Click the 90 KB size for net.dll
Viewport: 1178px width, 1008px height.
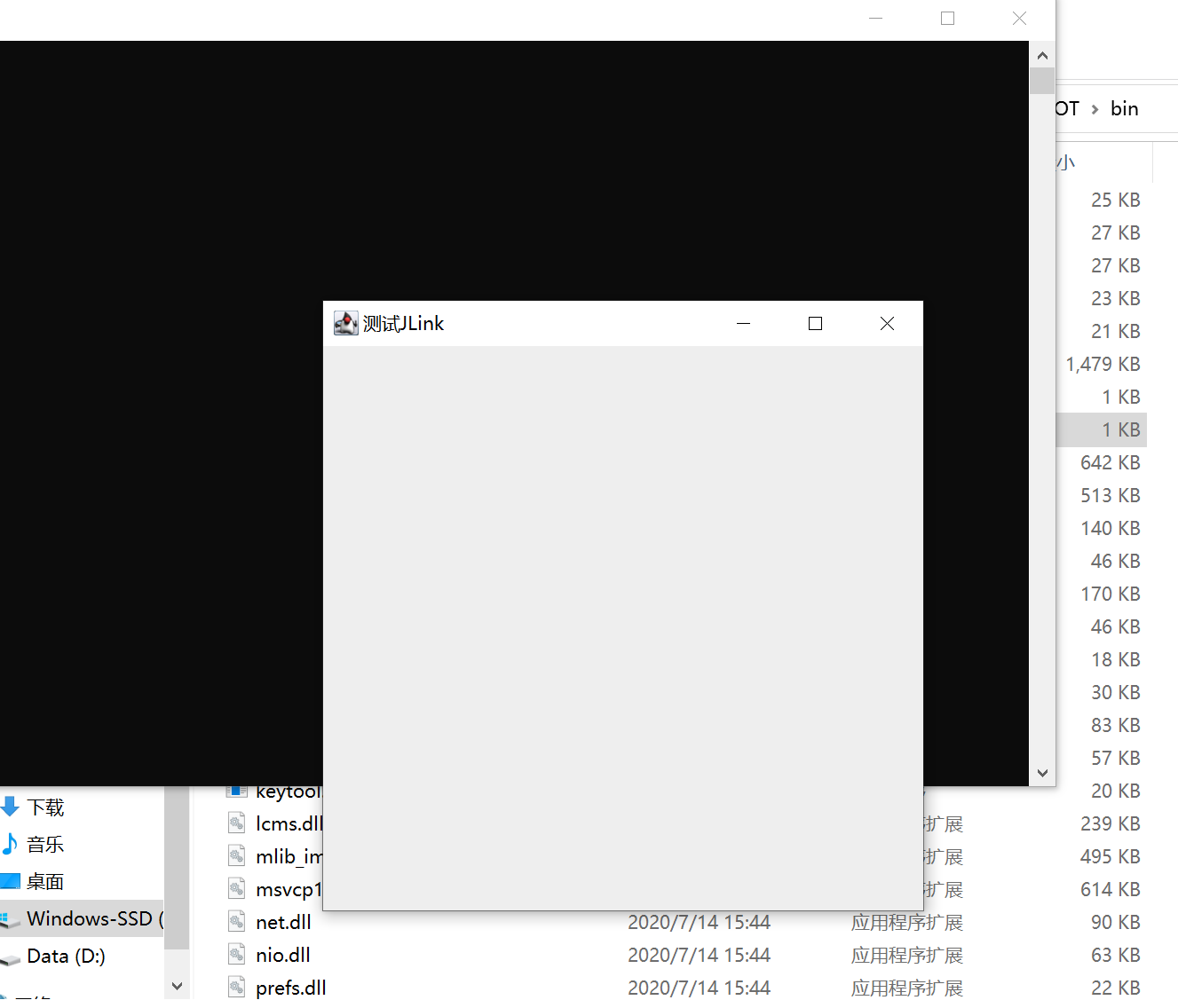click(x=1116, y=922)
